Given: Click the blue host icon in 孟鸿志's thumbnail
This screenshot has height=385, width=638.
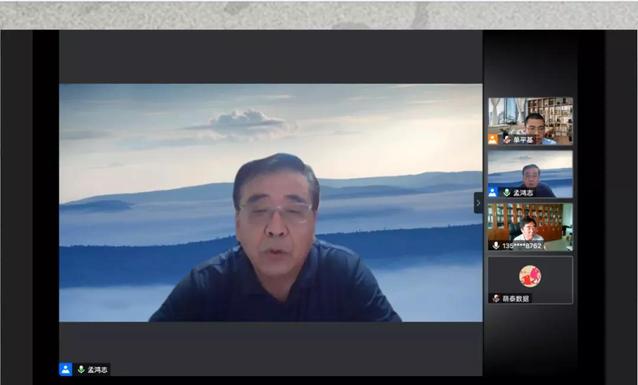Looking at the screenshot, I should (493, 192).
